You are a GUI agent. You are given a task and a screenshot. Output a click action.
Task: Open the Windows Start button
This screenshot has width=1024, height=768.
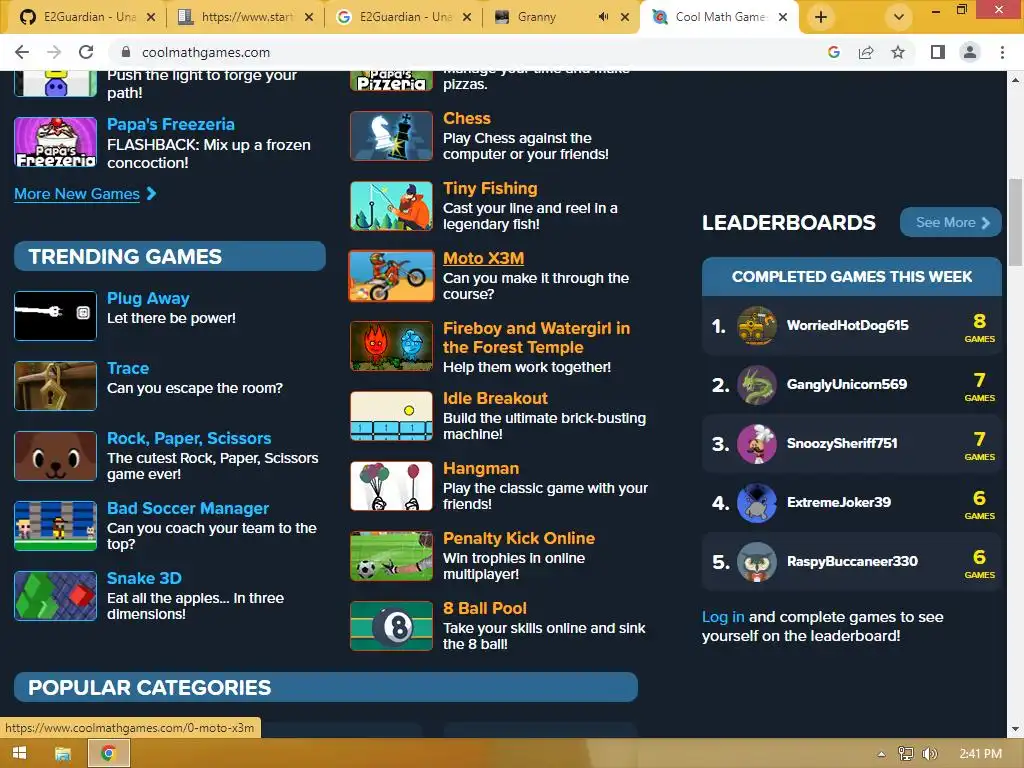(x=20, y=754)
